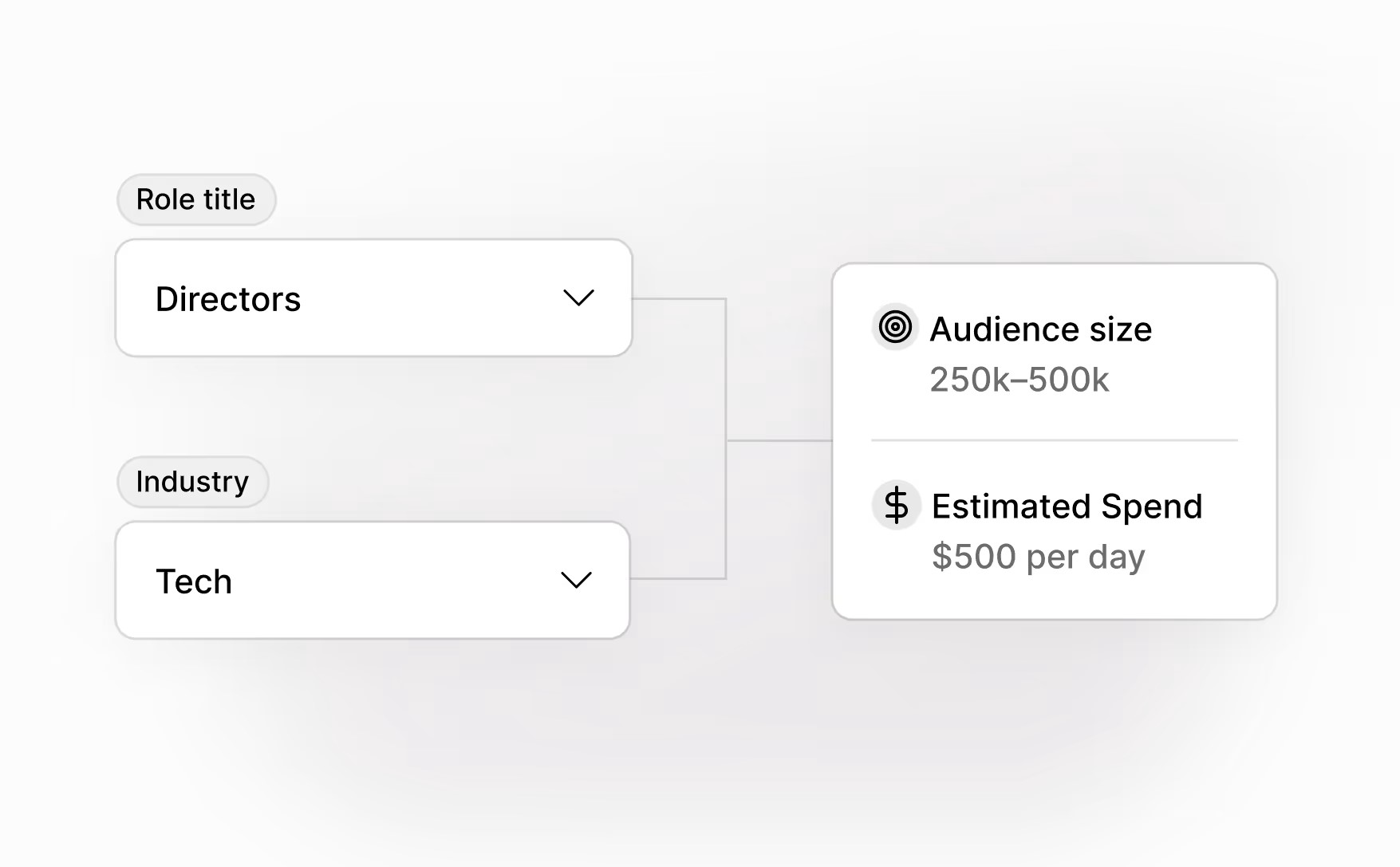Expand the Tech dropdown chevron
1400x867 pixels.
click(x=576, y=580)
